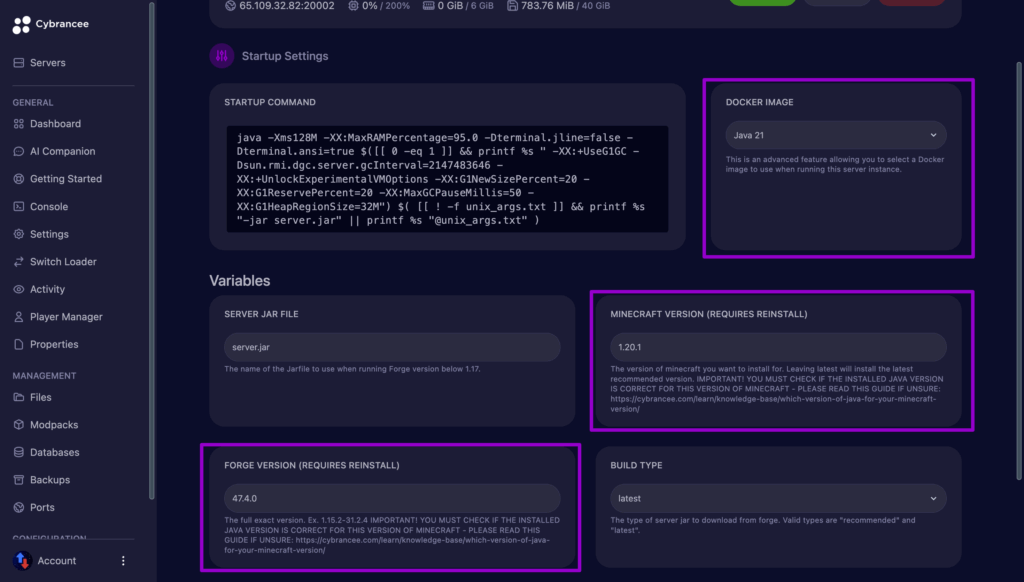Click the Cybrancee logo icon

(21, 25)
